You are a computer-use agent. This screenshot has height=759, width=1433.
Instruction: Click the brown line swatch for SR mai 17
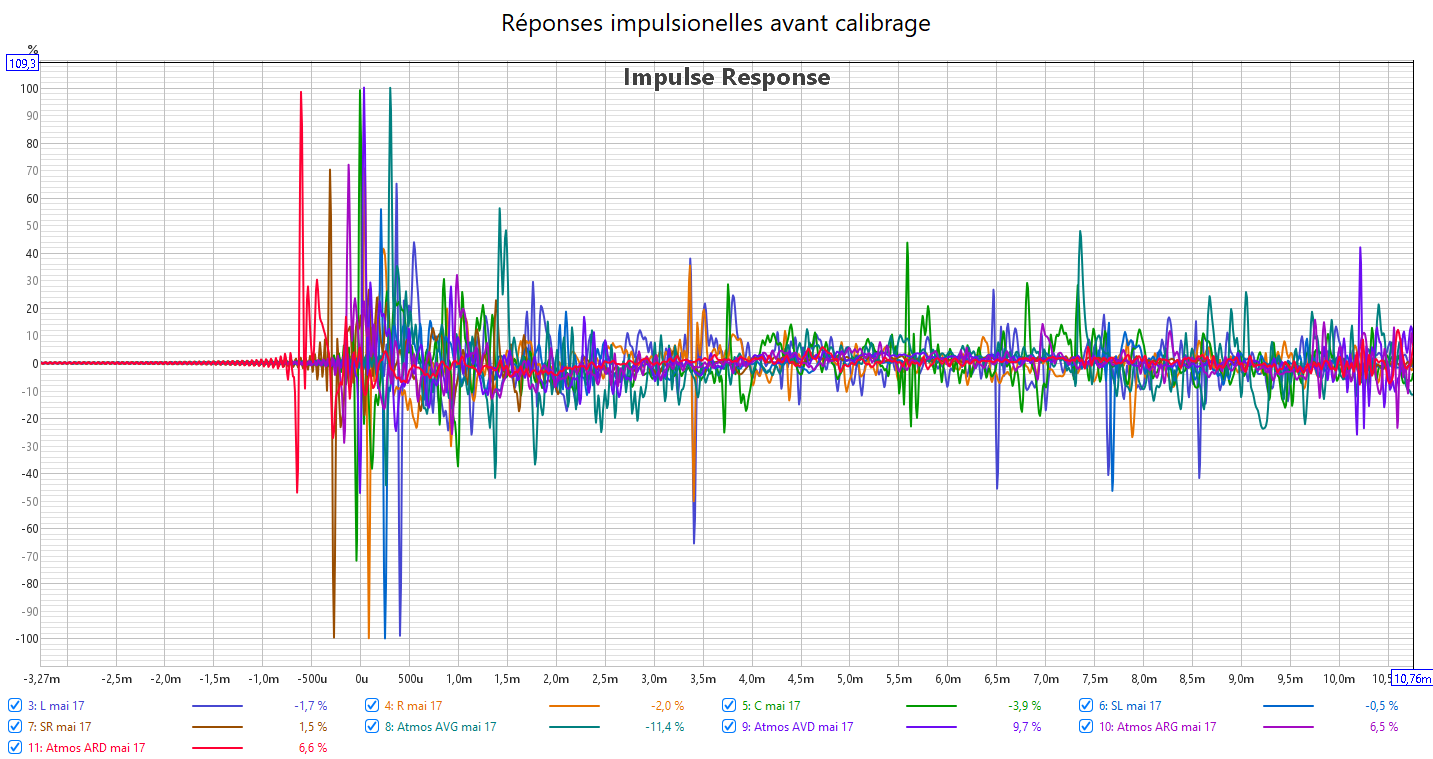pos(216,727)
